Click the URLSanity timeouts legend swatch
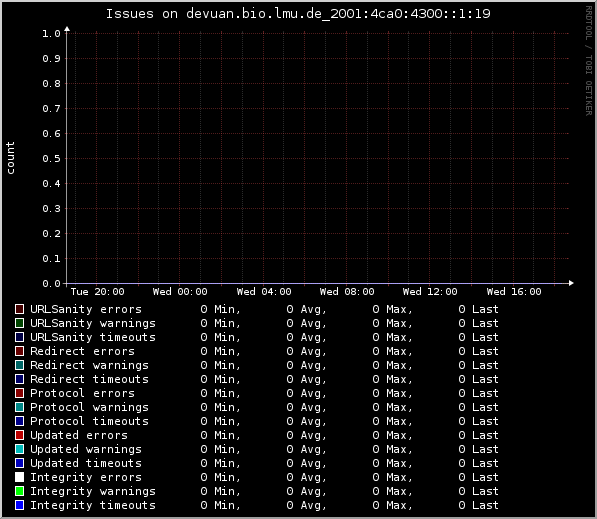 tap(19, 337)
